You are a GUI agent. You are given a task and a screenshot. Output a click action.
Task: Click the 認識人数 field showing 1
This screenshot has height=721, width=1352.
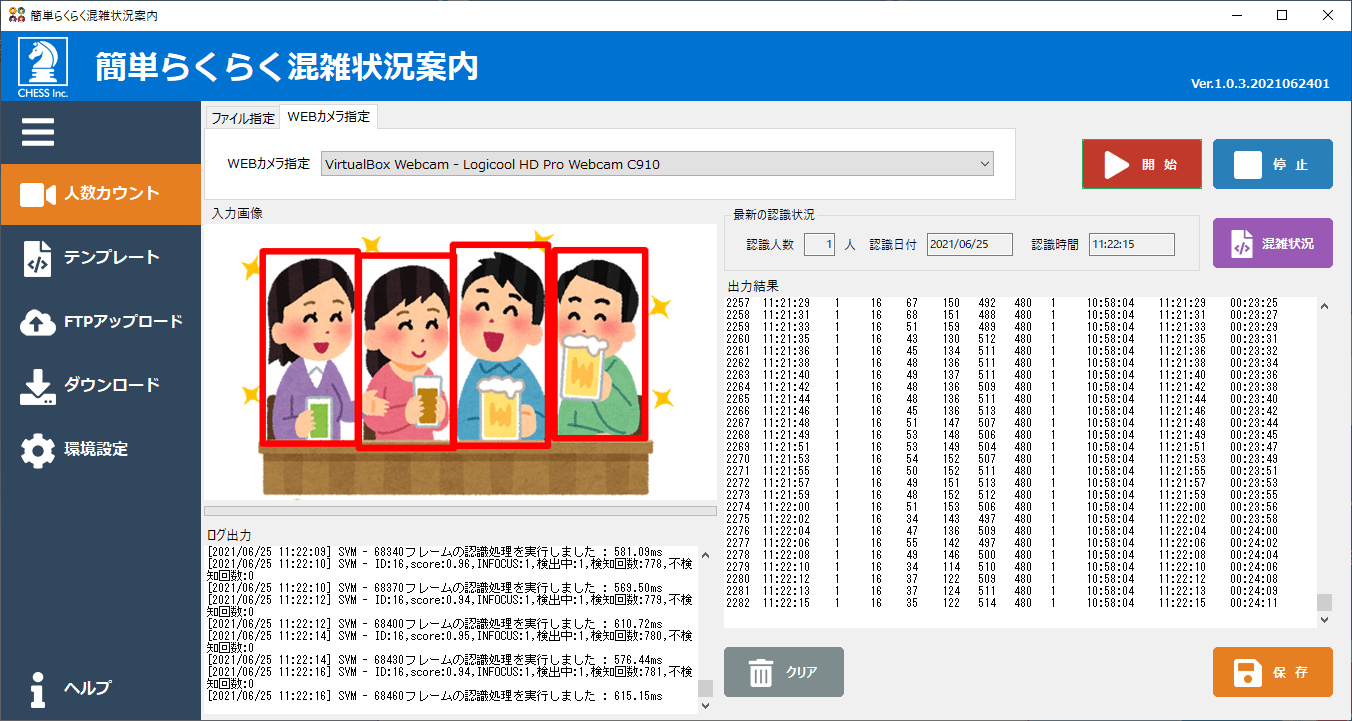pos(819,244)
